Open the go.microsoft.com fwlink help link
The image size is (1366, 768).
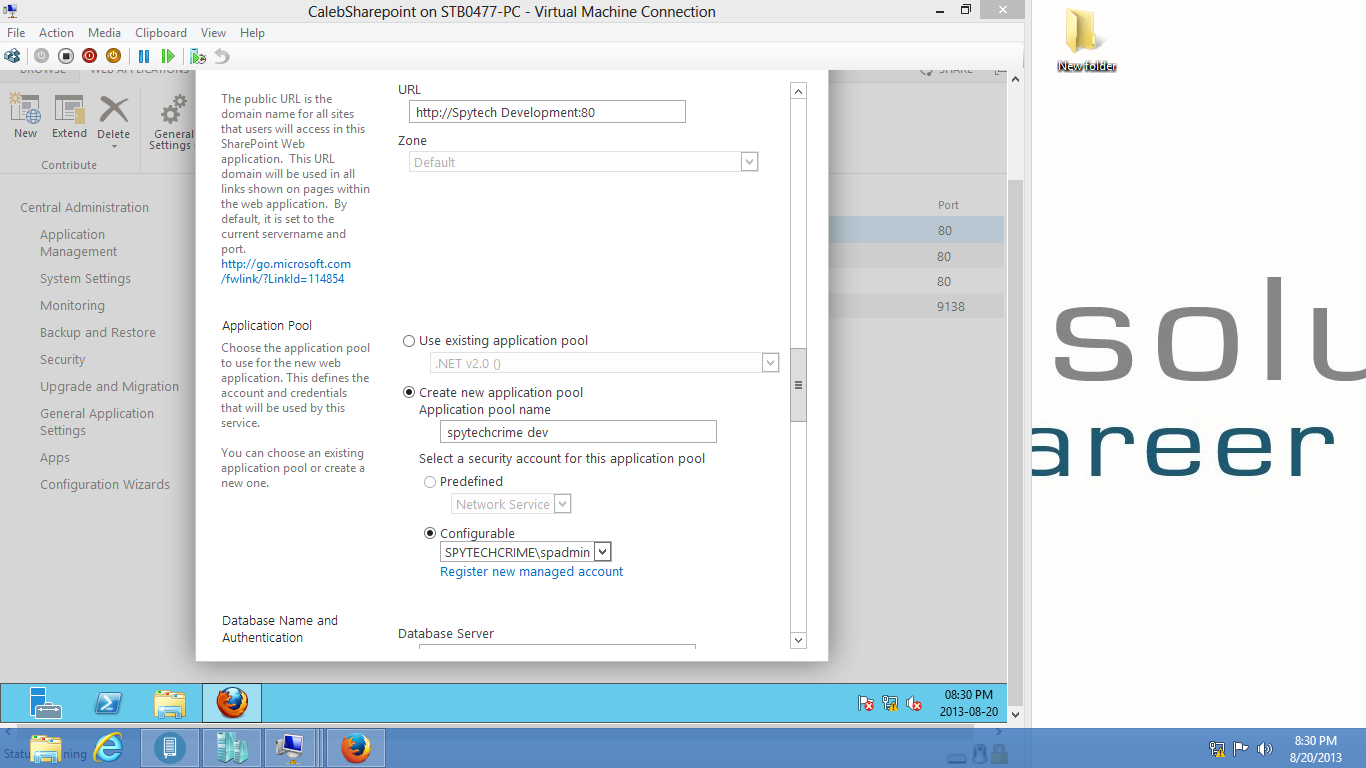tap(286, 272)
